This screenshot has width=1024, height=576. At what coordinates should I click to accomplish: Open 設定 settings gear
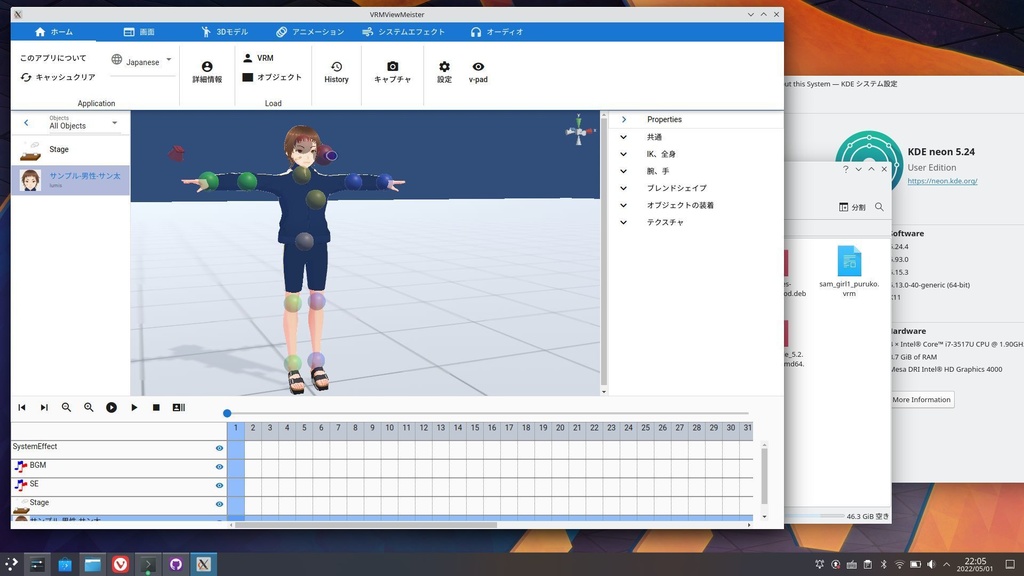click(444, 67)
